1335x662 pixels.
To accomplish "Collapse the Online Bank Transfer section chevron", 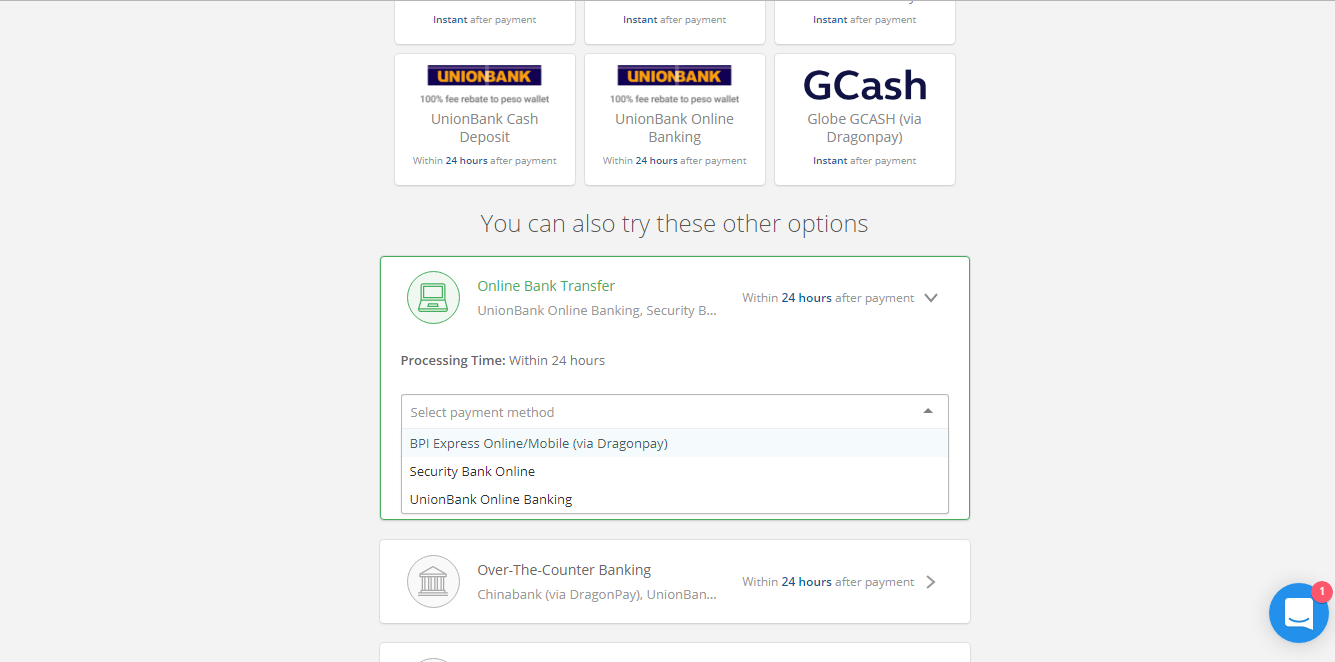I will 930,298.
